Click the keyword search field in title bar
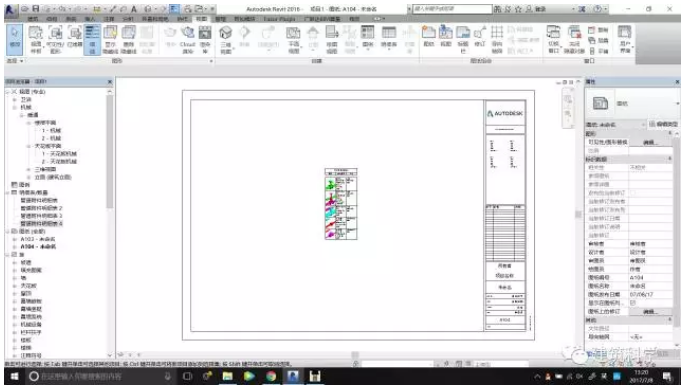The image size is (685, 389). (x=452, y=9)
